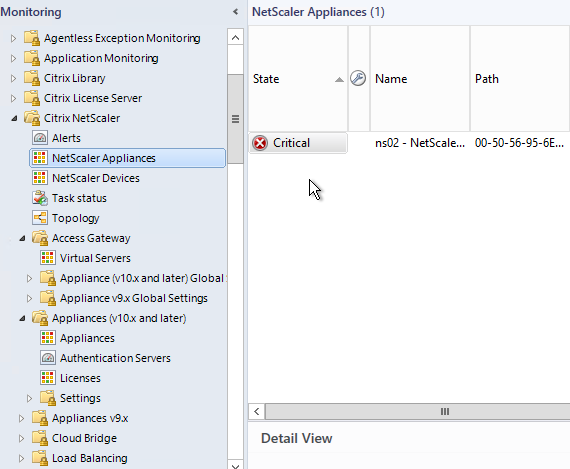Click the Appliances (v10.x and later) folder icon
The width and height of the screenshot is (570, 469).
pos(40,318)
